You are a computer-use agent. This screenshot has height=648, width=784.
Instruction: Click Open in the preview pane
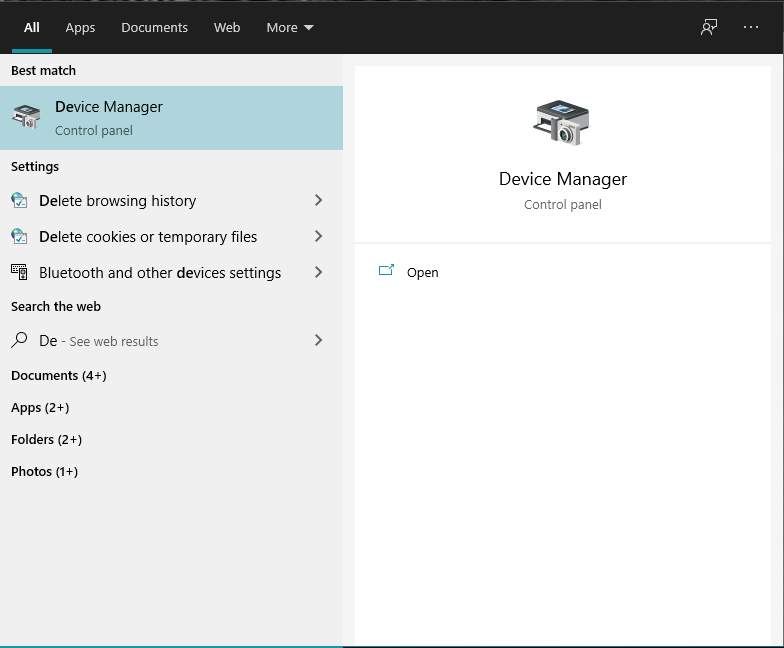(422, 272)
